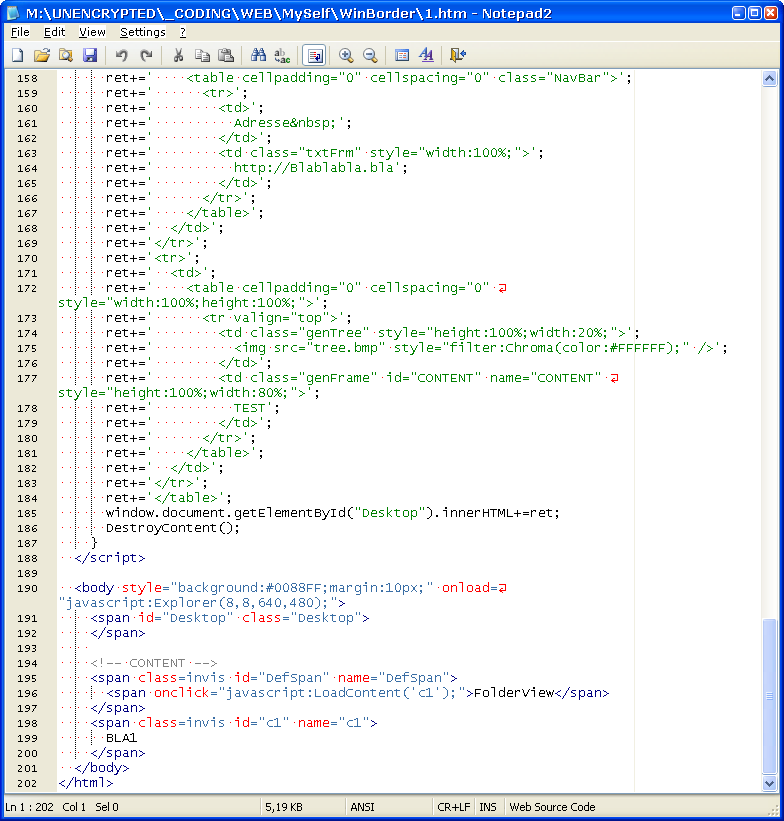Click 'http://Blablabla.bla' text on line 164

313,168
